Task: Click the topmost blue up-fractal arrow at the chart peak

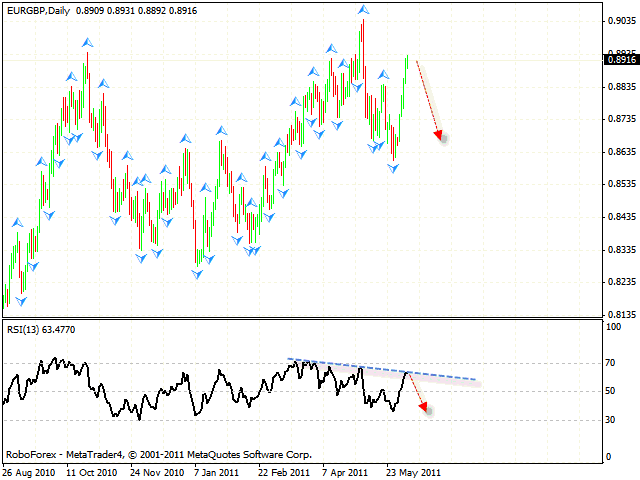Action: (x=362, y=10)
